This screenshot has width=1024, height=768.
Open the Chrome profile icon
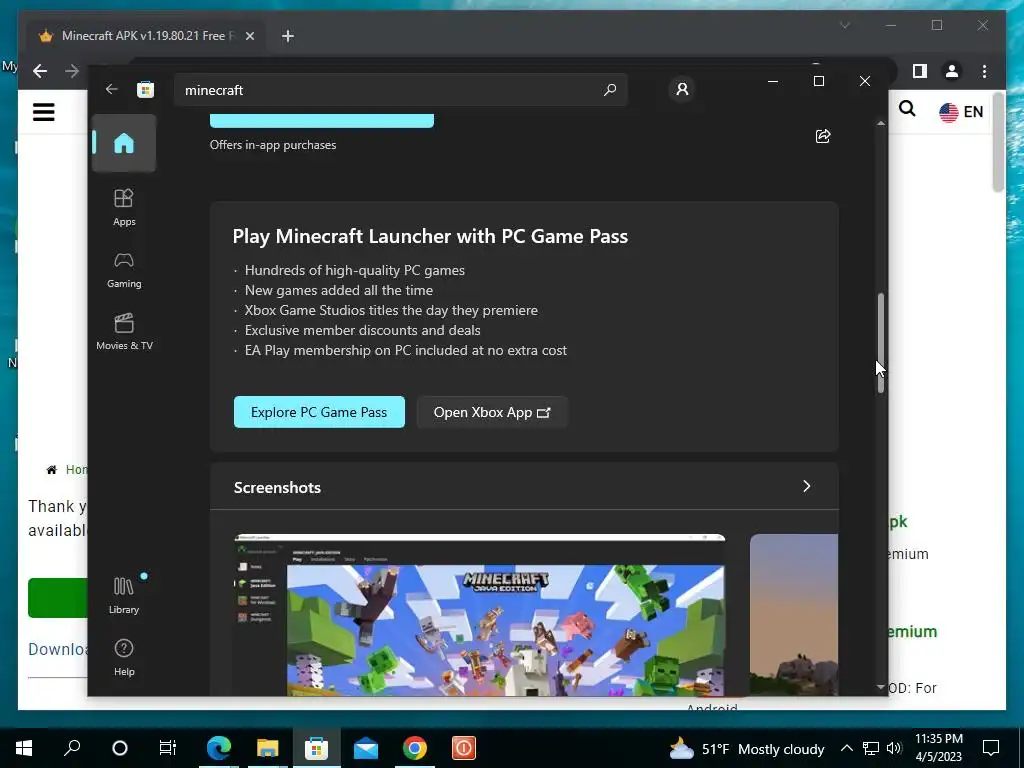pos(952,71)
